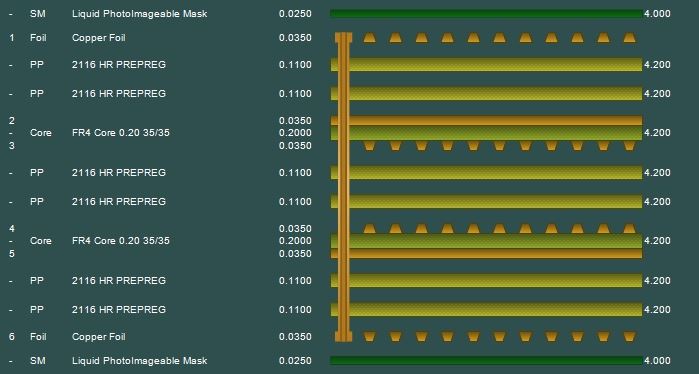Select the FR4 Core description between layers 2 and 3
This screenshot has width=699, height=374.
(x=120, y=133)
